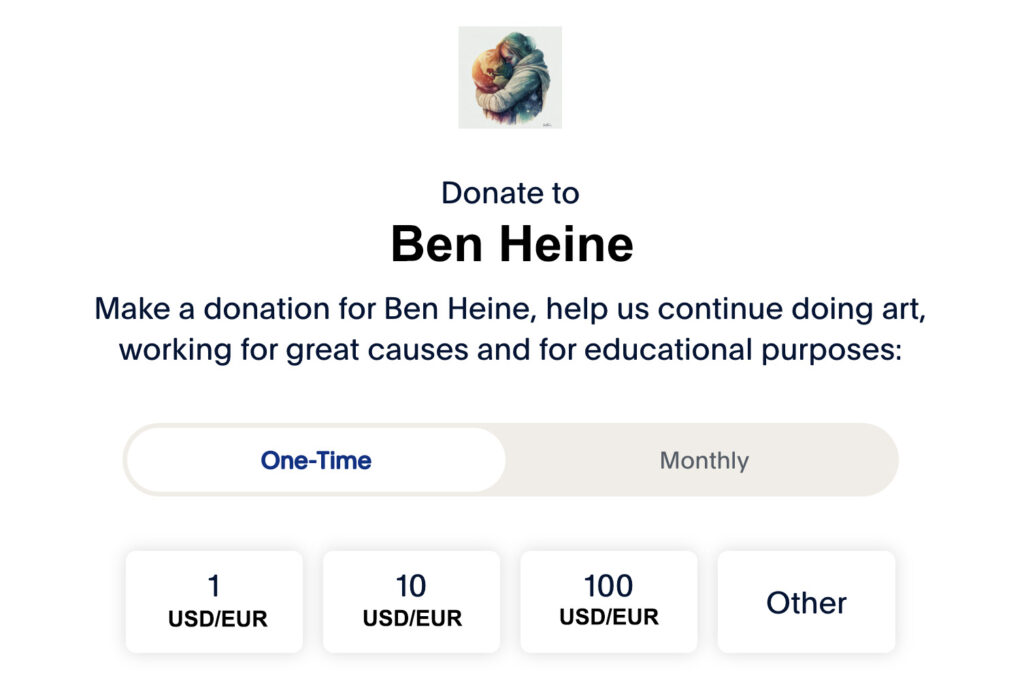1024x676 pixels.
Task: Select the 100 USD/EUR donation amount
Action: 608,602
